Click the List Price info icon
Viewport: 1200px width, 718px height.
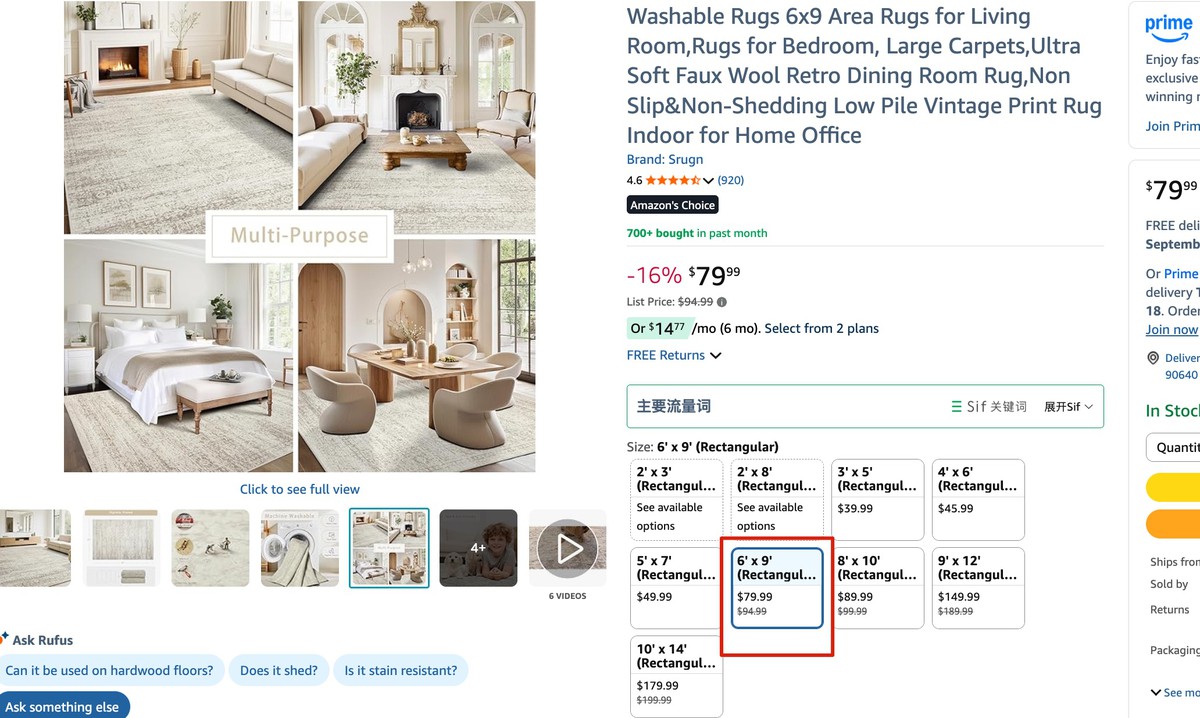click(x=722, y=302)
